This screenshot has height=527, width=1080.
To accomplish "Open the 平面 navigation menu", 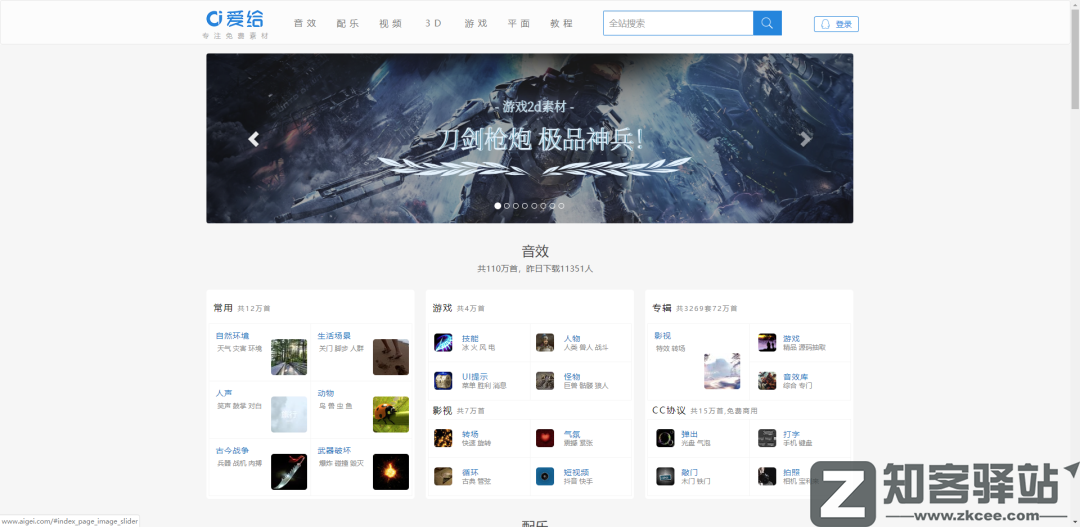I will point(519,23).
